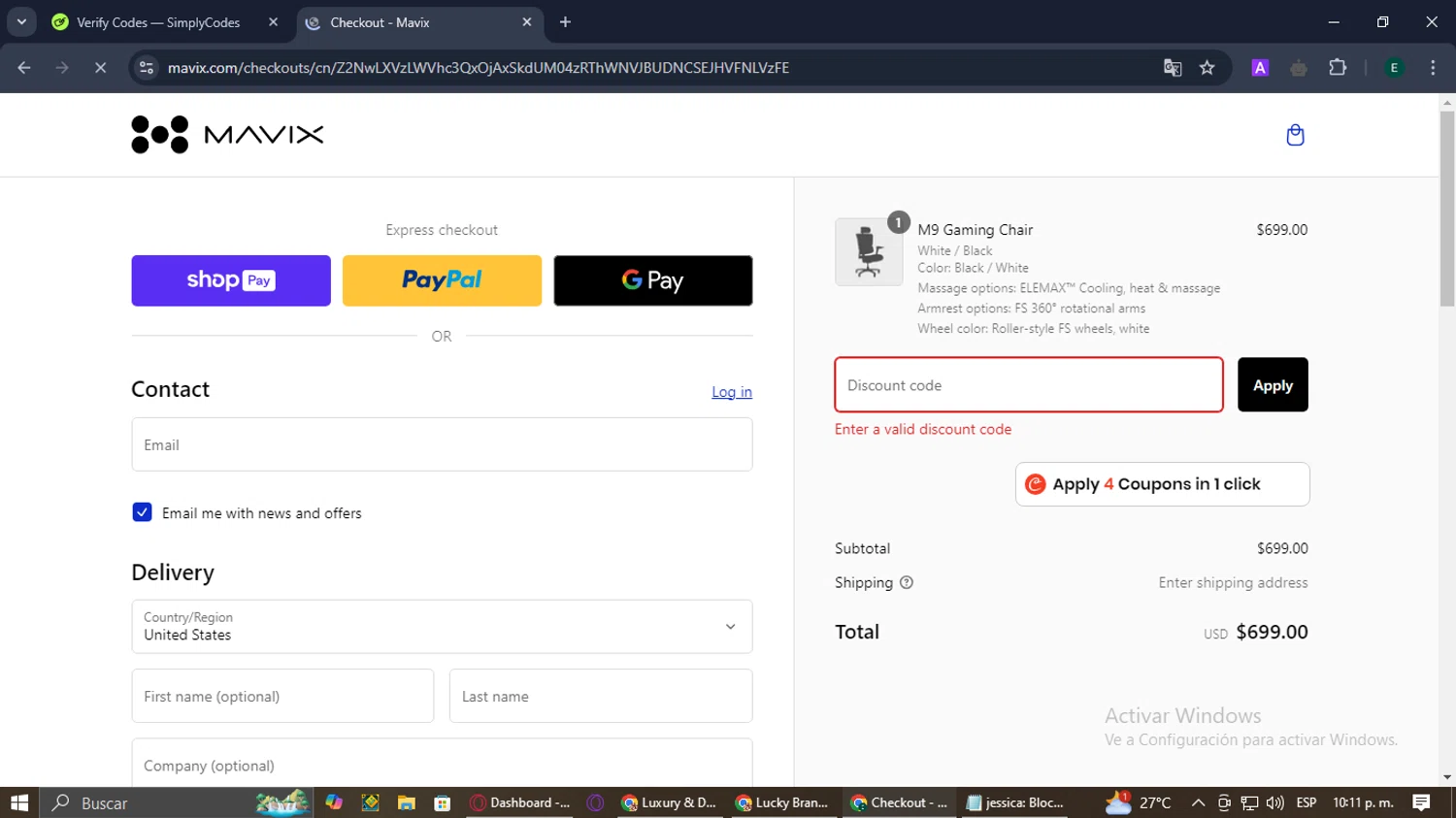Open Dashboard window in taskbar
Image resolution: width=1456 pixels, height=818 pixels.
(x=520, y=802)
